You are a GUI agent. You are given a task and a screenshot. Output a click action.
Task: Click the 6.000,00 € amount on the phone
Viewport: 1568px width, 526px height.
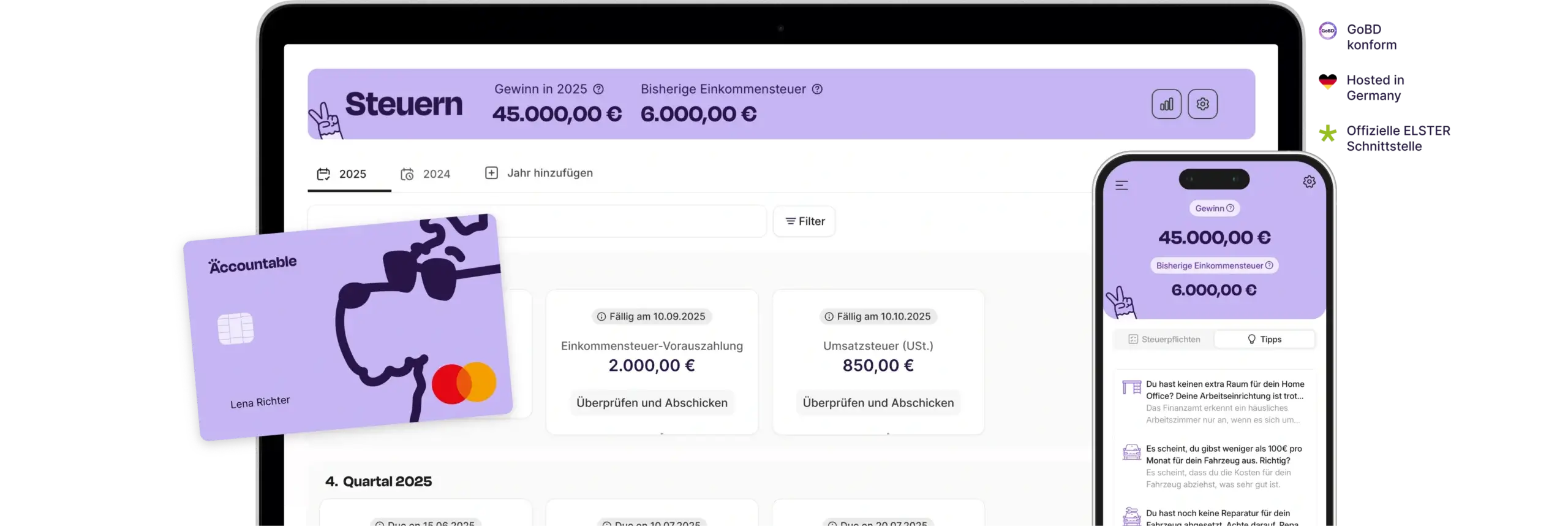click(1214, 290)
